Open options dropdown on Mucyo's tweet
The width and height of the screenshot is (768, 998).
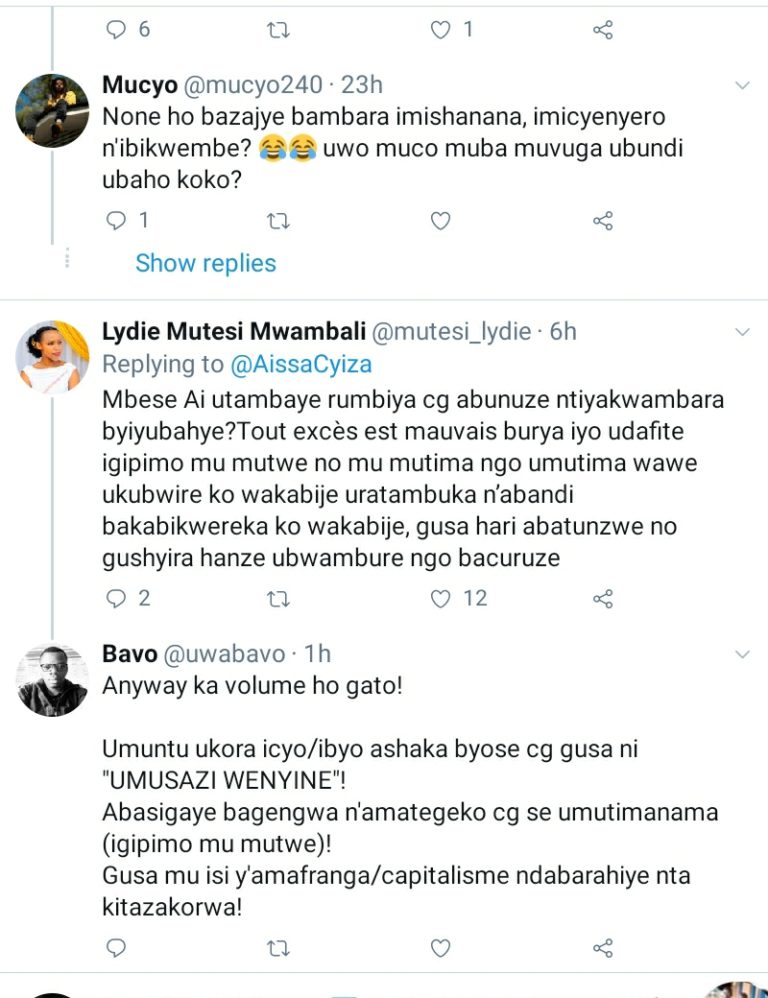point(742,86)
